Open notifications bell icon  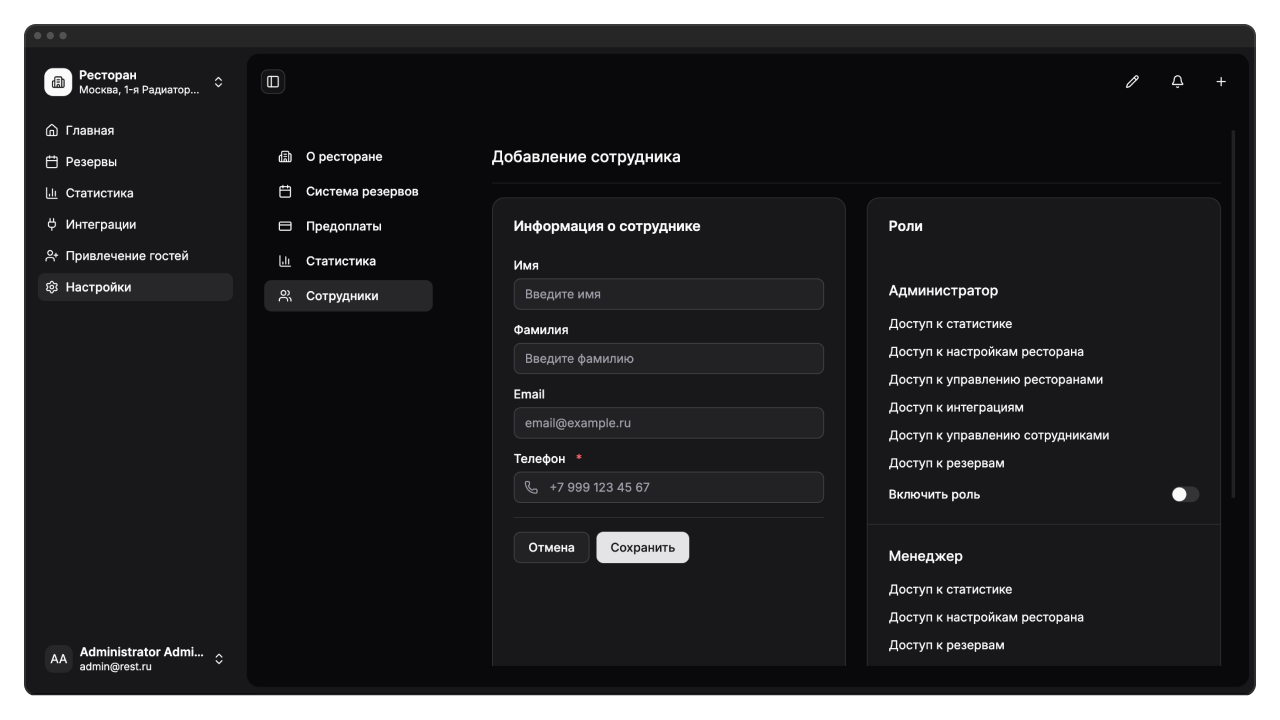[1177, 82]
